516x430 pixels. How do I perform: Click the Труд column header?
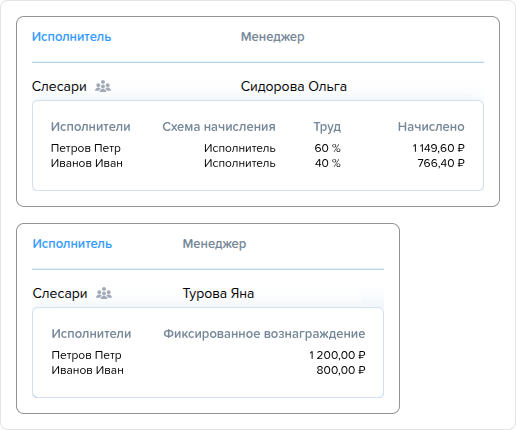click(x=327, y=127)
